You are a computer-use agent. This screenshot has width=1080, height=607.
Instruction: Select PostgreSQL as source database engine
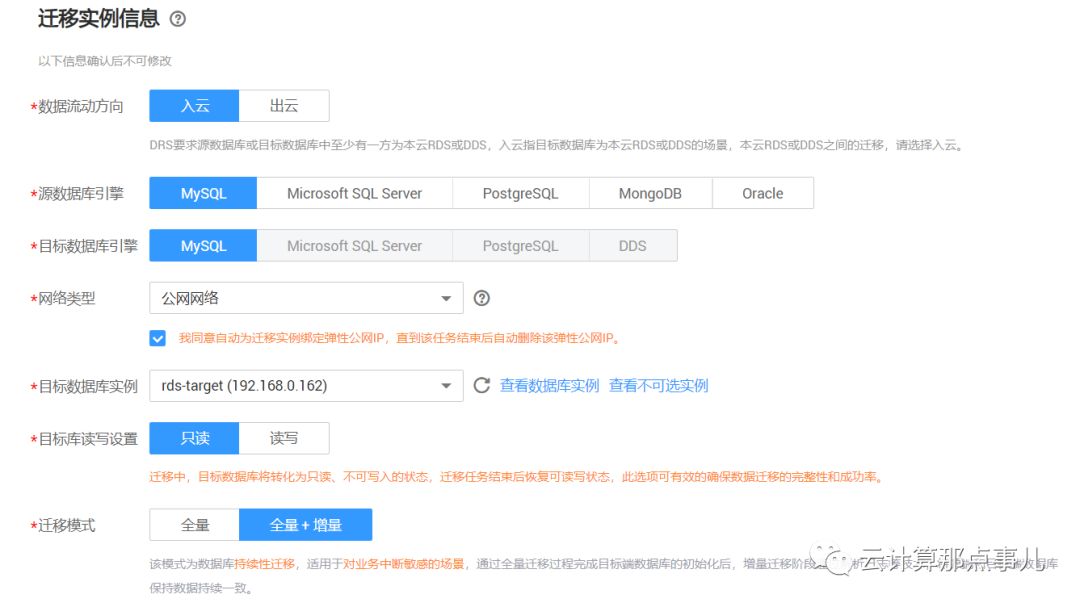520,193
